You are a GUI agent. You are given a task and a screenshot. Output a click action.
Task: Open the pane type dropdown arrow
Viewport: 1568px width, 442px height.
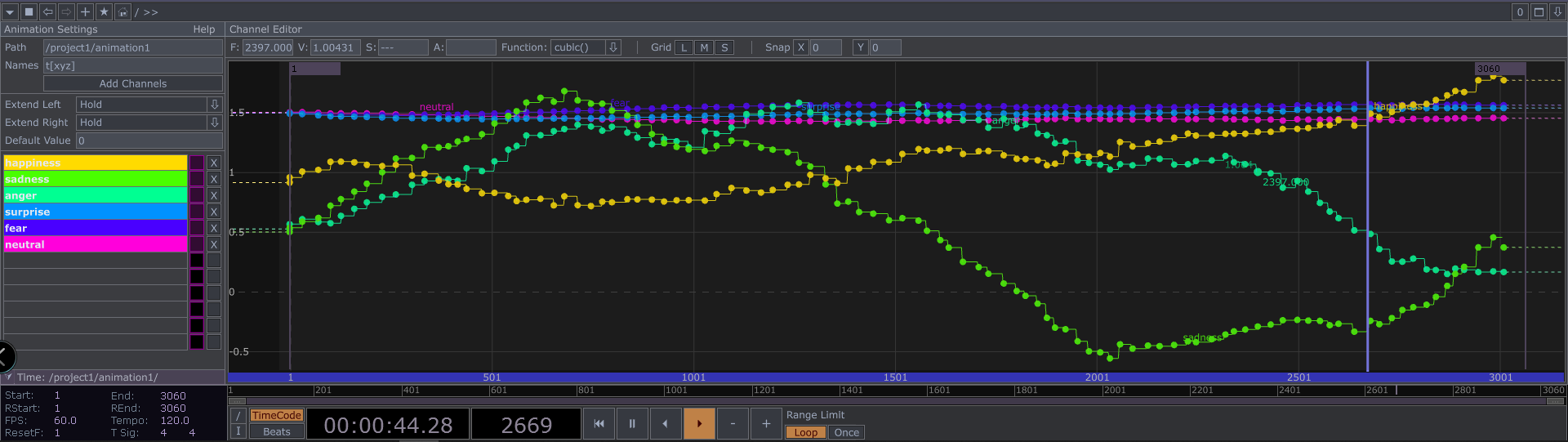10,11
